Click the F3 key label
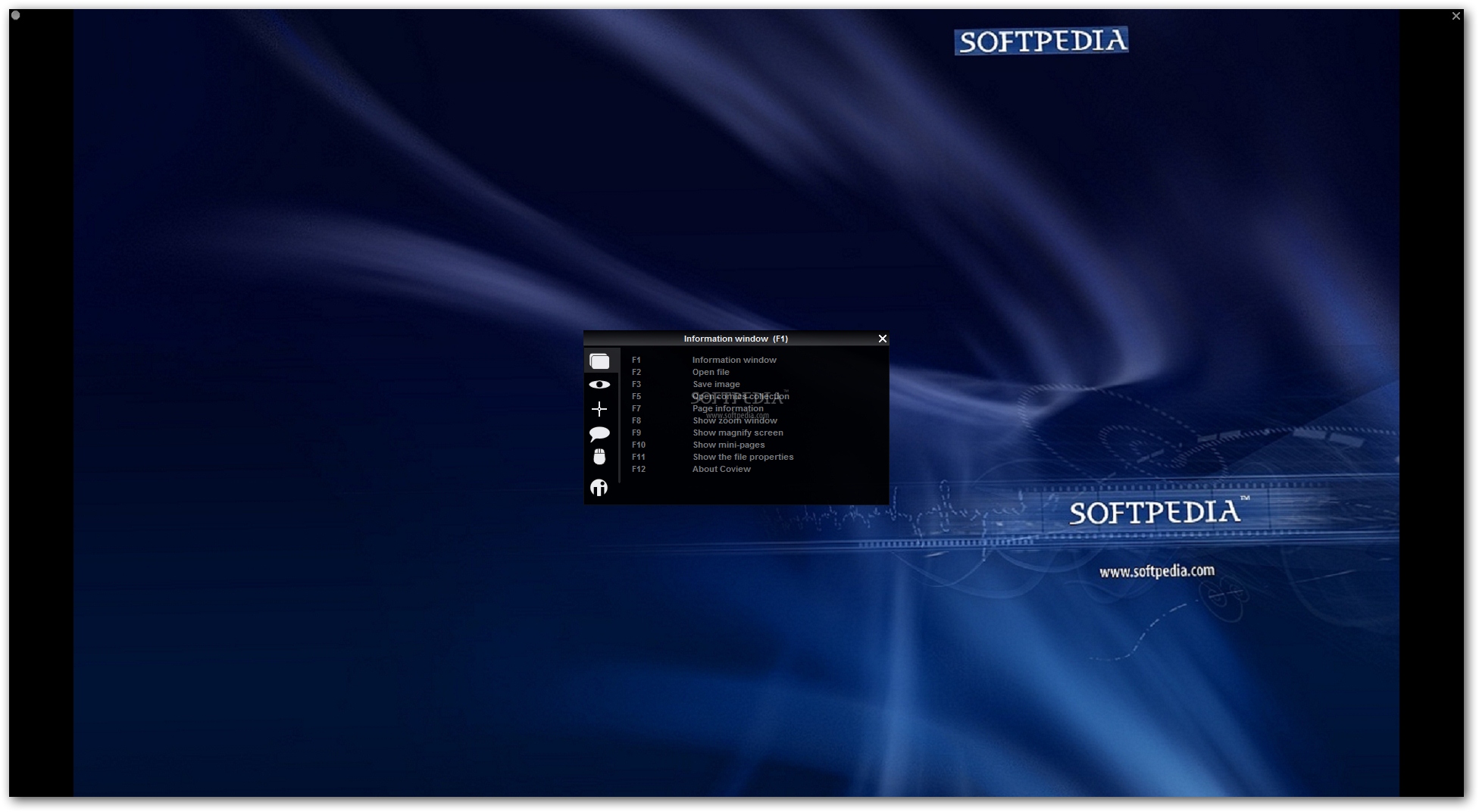The width and height of the screenshot is (1479, 812). 636,384
